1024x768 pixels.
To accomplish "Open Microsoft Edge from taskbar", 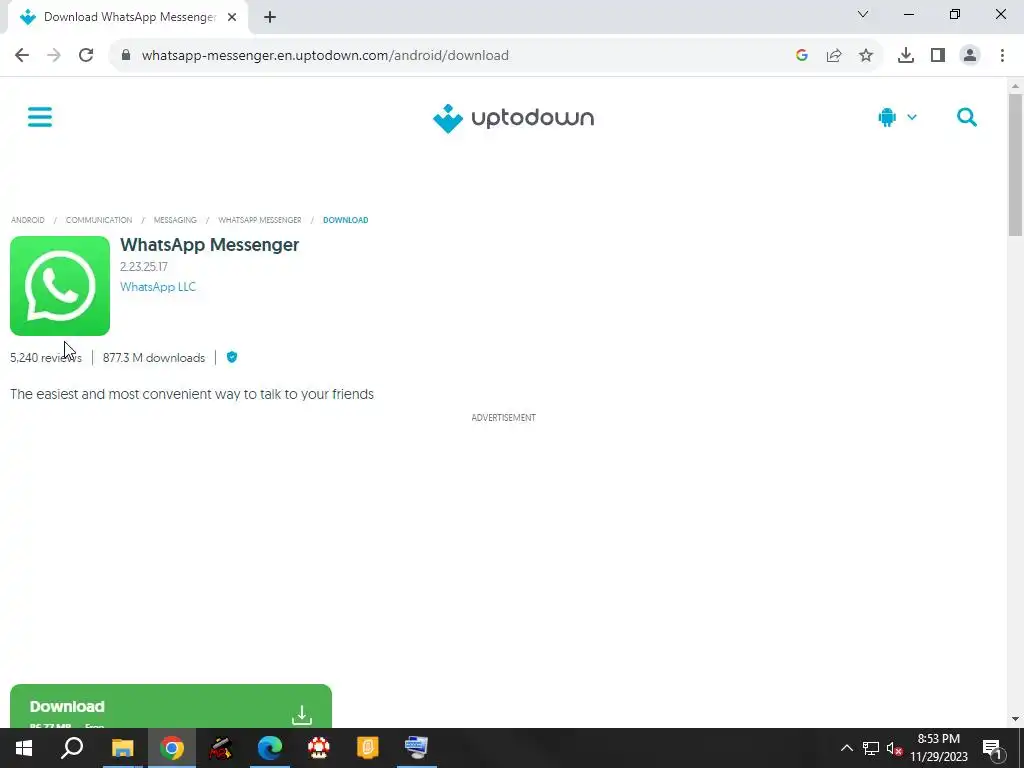I will (x=270, y=748).
